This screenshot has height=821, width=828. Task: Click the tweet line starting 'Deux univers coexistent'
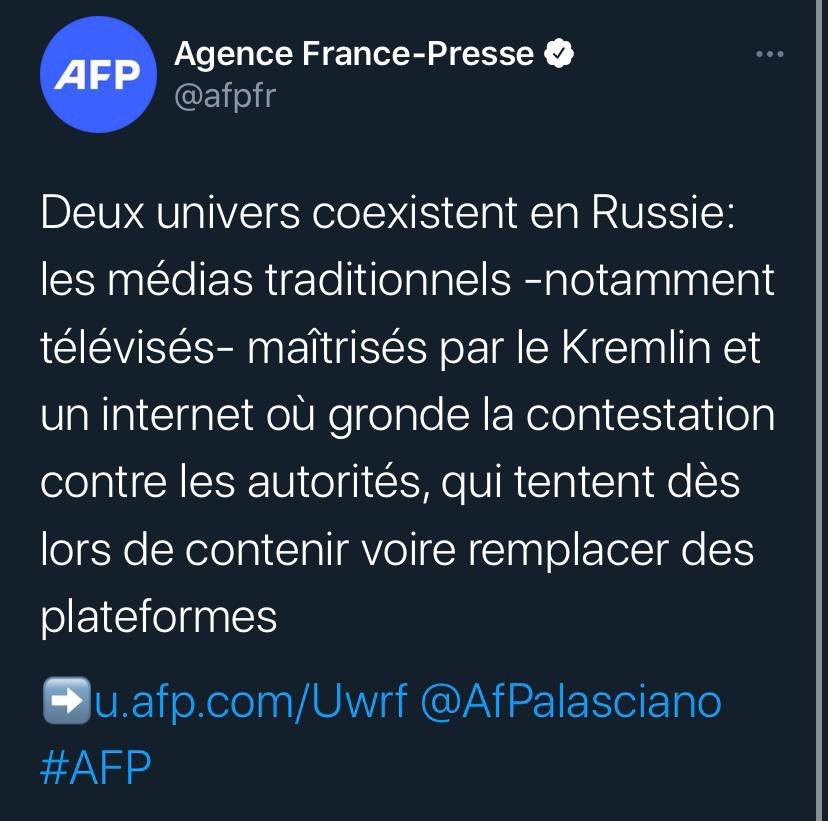pyautogui.click(x=388, y=213)
